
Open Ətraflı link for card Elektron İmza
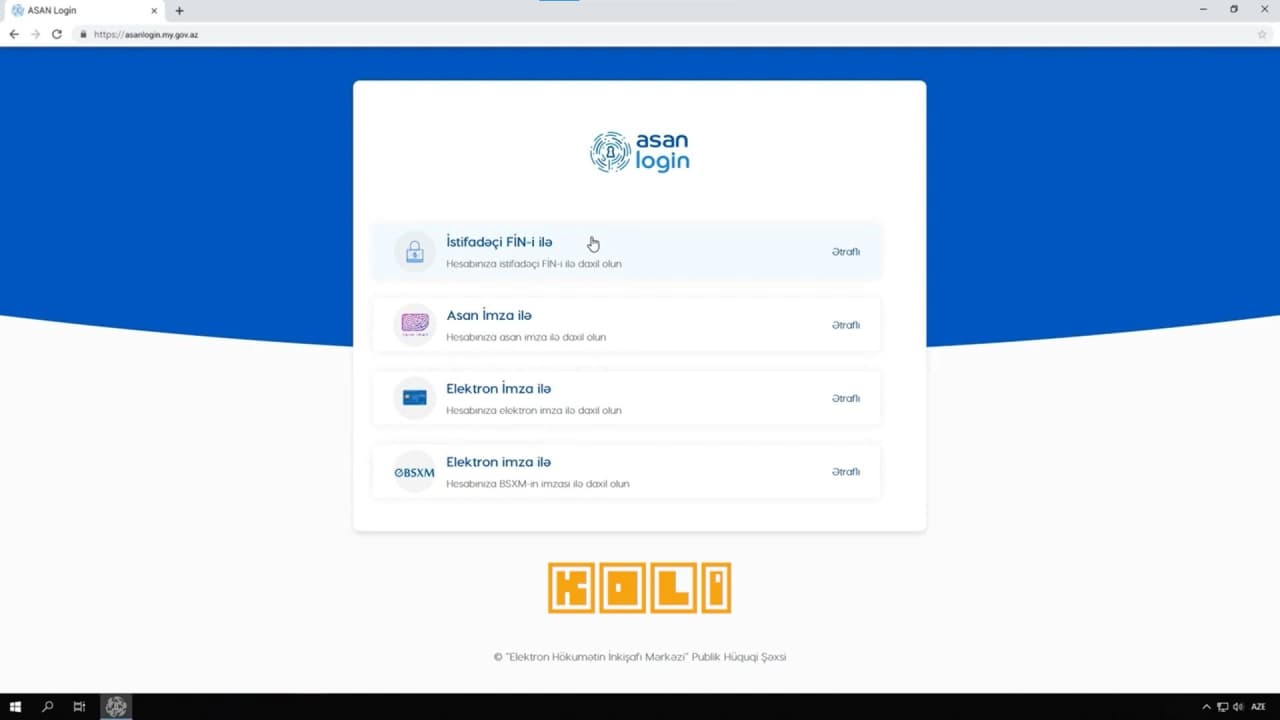click(x=846, y=398)
